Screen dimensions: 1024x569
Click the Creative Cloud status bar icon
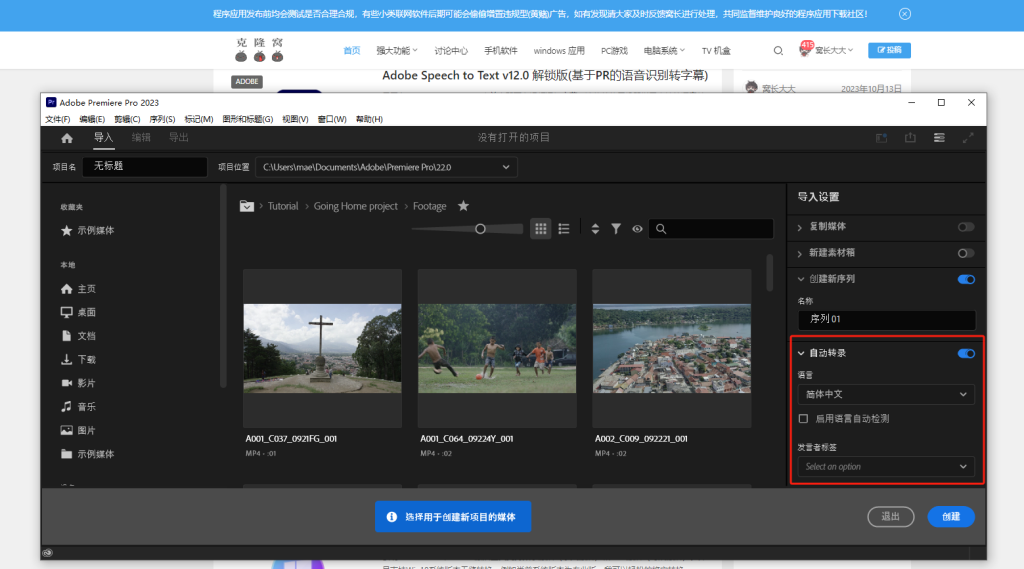pyautogui.click(x=48, y=553)
